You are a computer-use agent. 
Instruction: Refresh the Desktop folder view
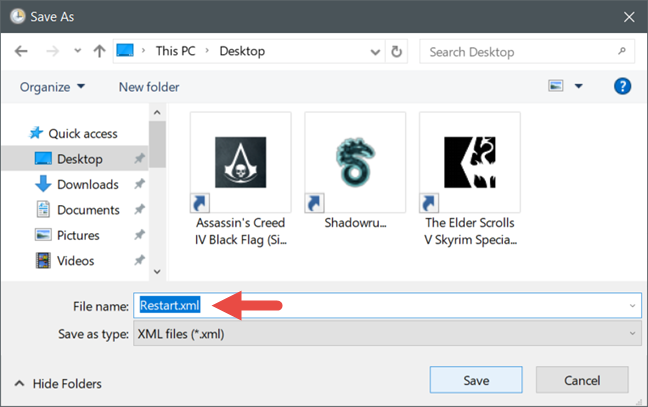click(x=396, y=52)
